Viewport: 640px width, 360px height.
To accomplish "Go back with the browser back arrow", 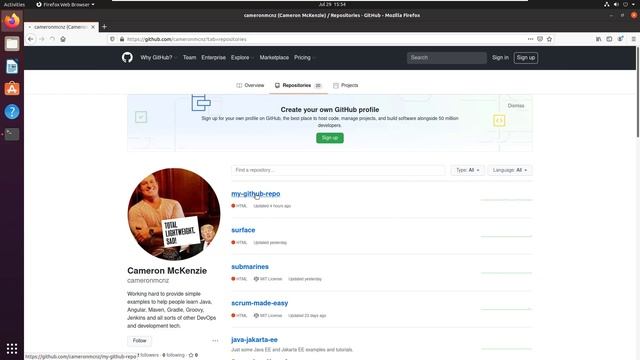I will coord(31,39).
